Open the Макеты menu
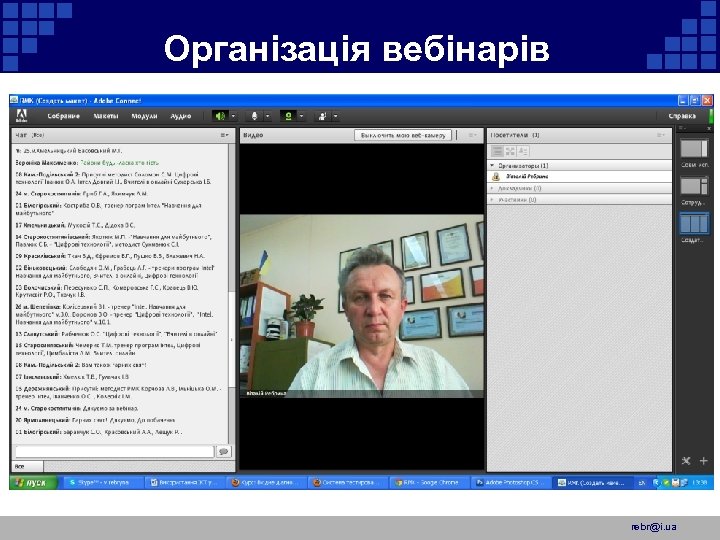Viewport: 720px width, 540px height. click(106, 116)
